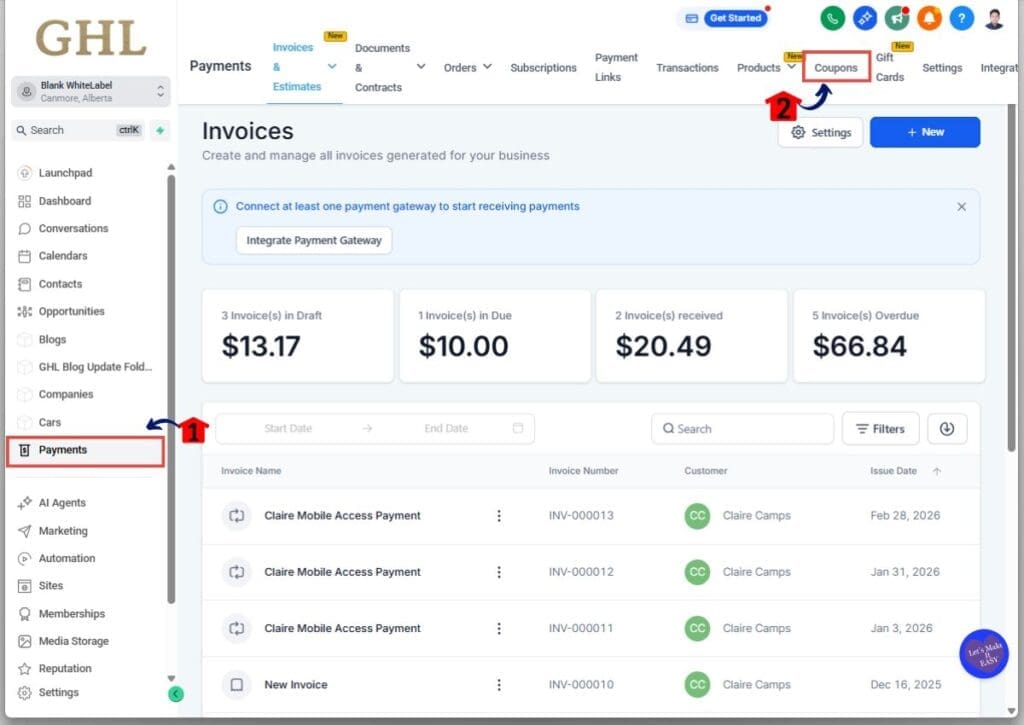Click the download export icon above the invoice list
The height and width of the screenshot is (725, 1024).
pos(947,428)
